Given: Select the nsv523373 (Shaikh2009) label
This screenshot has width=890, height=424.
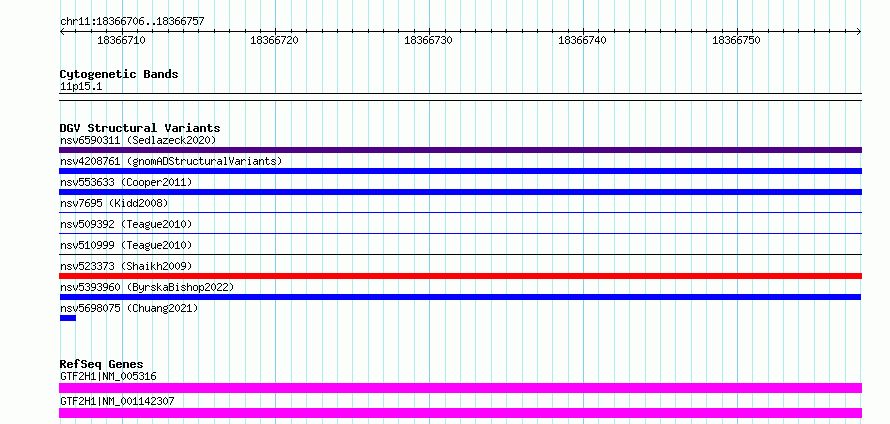Looking at the screenshot, I should (126, 266).
